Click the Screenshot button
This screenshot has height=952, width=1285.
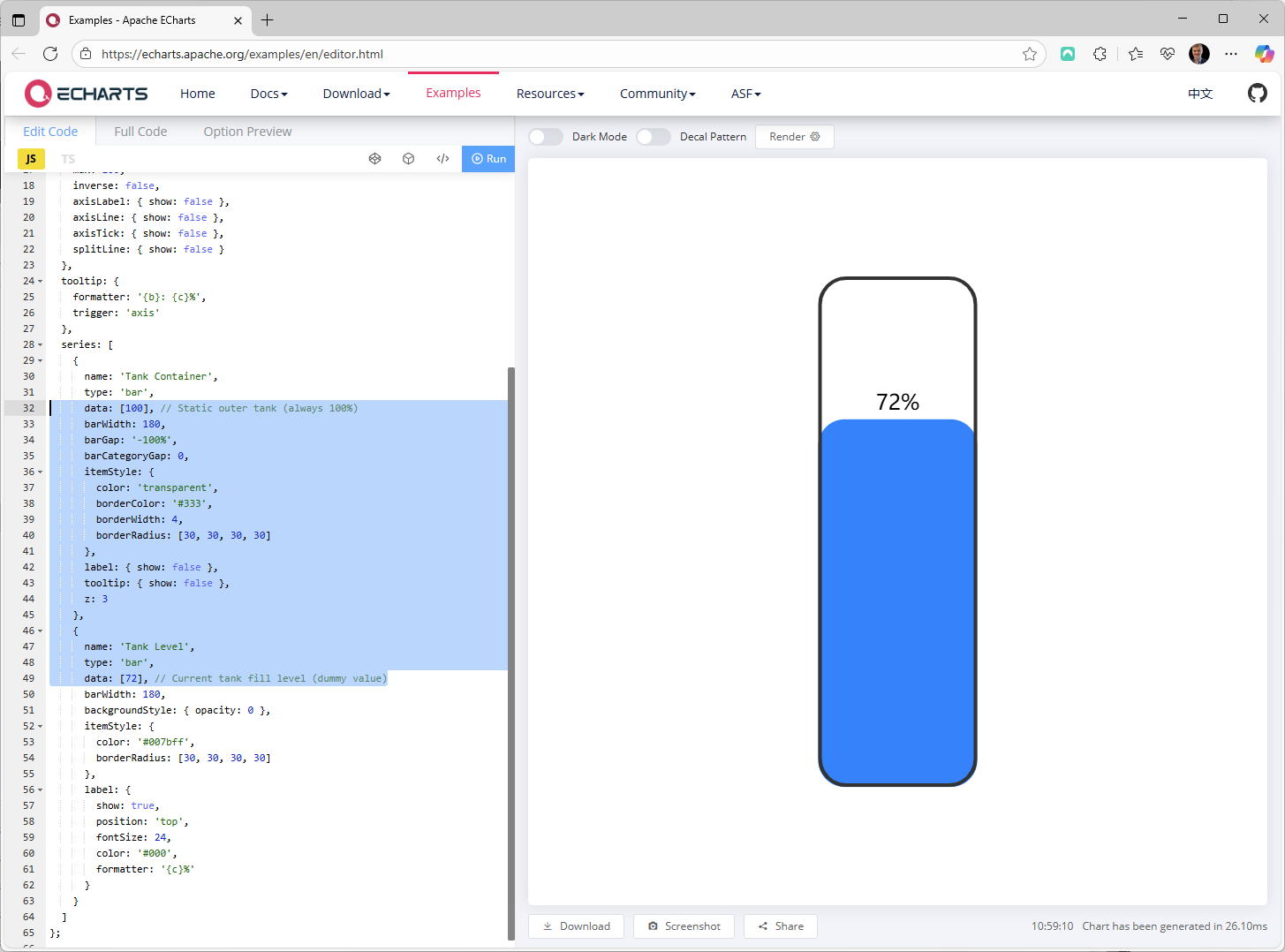point(684,926)
